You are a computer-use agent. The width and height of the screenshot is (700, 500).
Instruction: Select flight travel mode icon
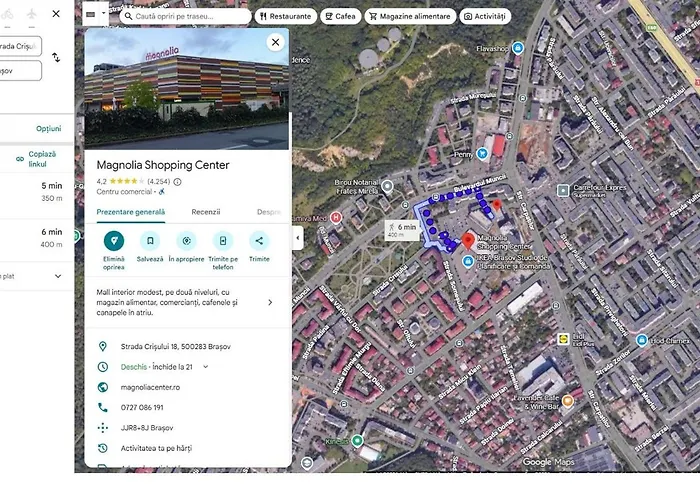coord(30,14)
